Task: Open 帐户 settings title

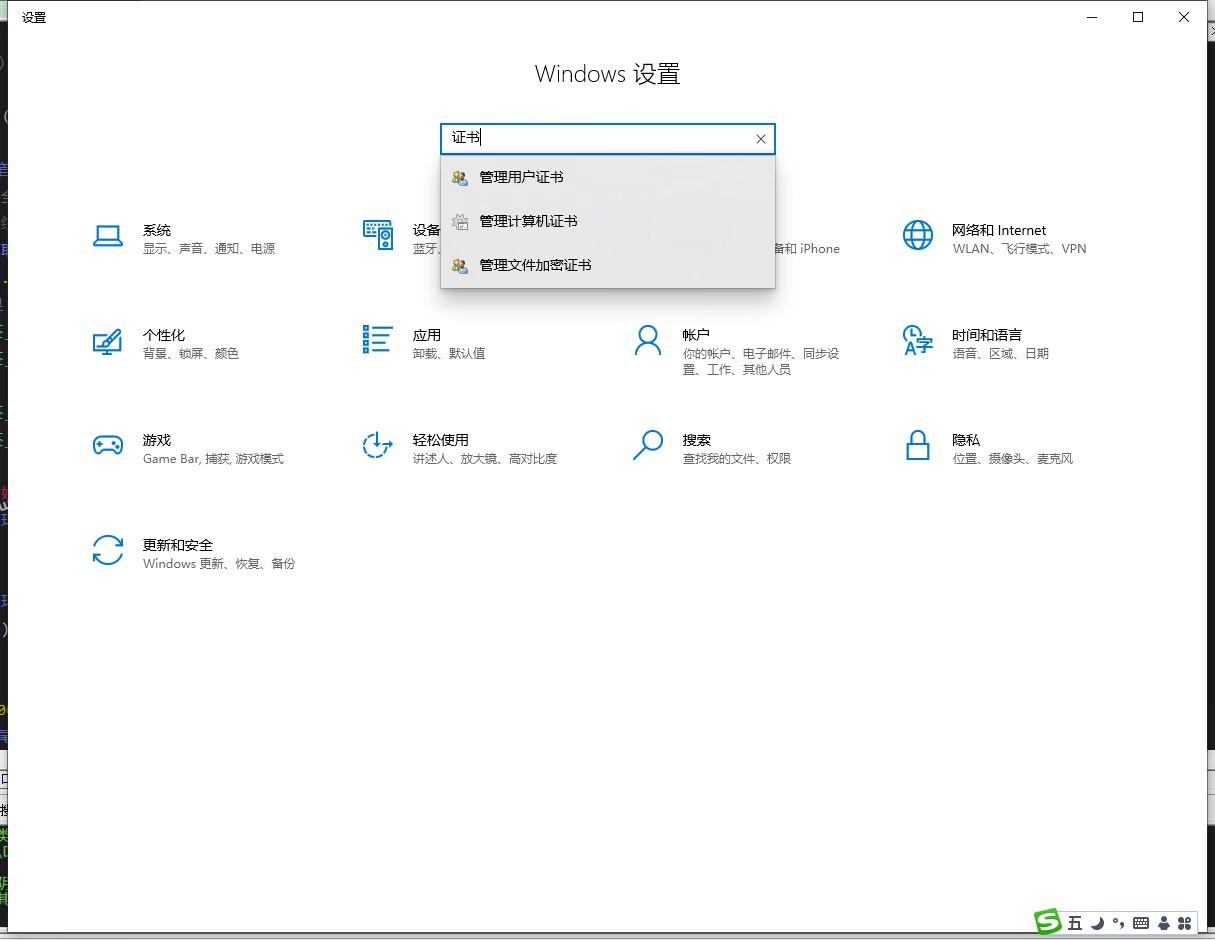Action: coord(696,335)
